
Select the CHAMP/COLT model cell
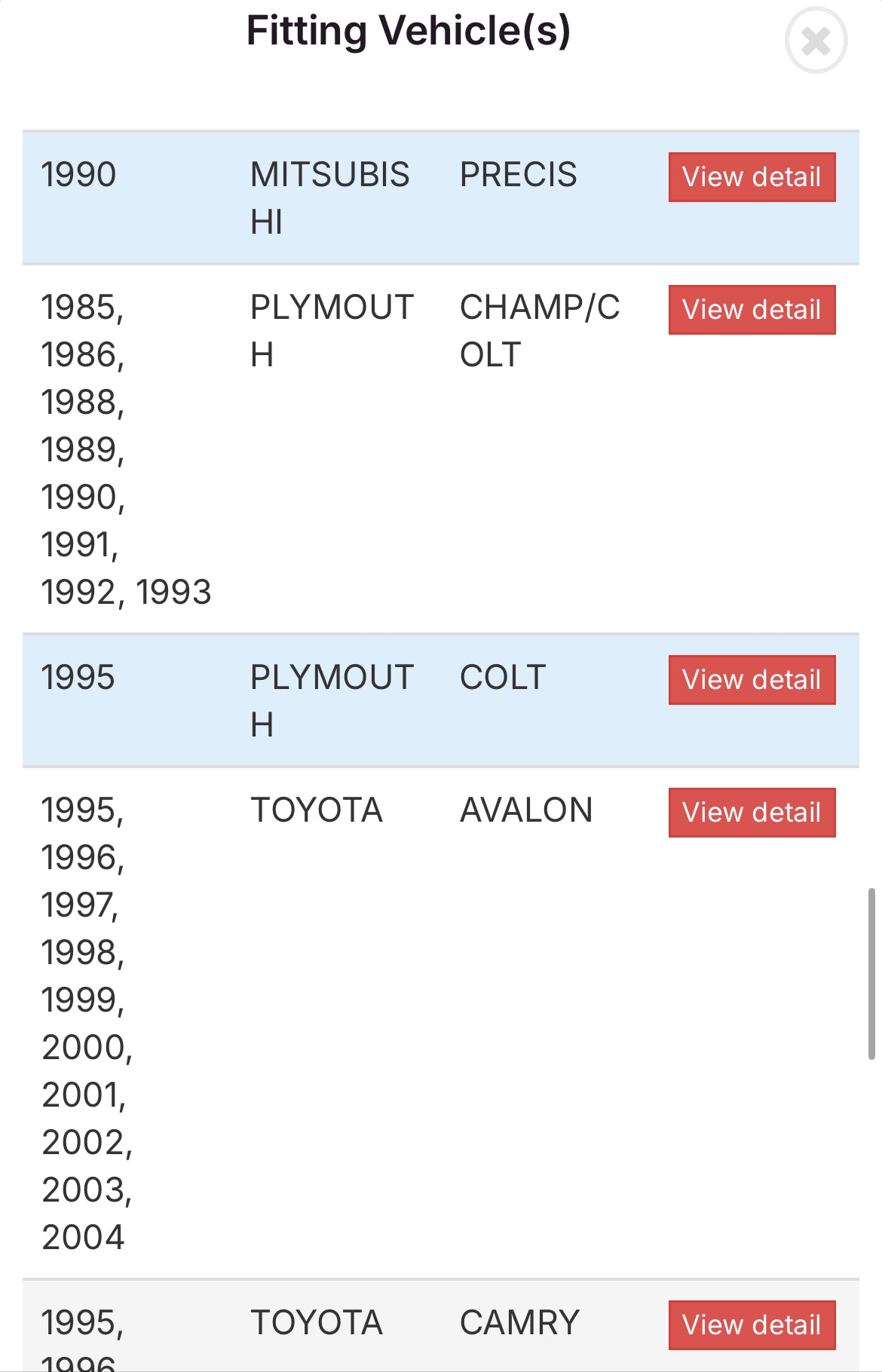coord(539,330)
